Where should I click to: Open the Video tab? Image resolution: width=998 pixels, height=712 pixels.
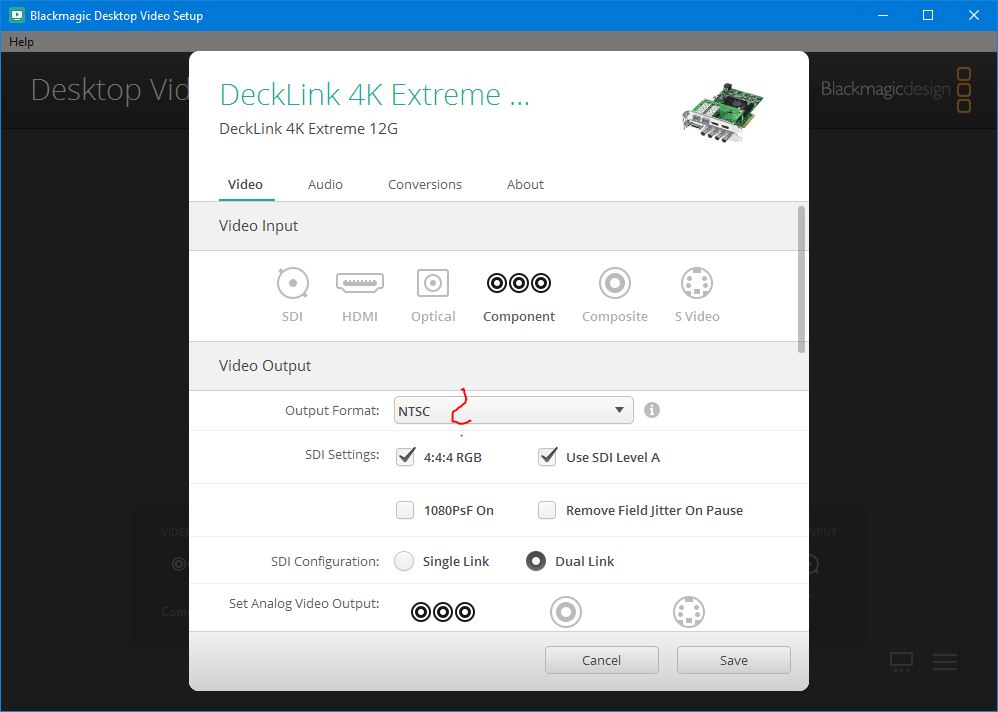[x=246, y=185]
